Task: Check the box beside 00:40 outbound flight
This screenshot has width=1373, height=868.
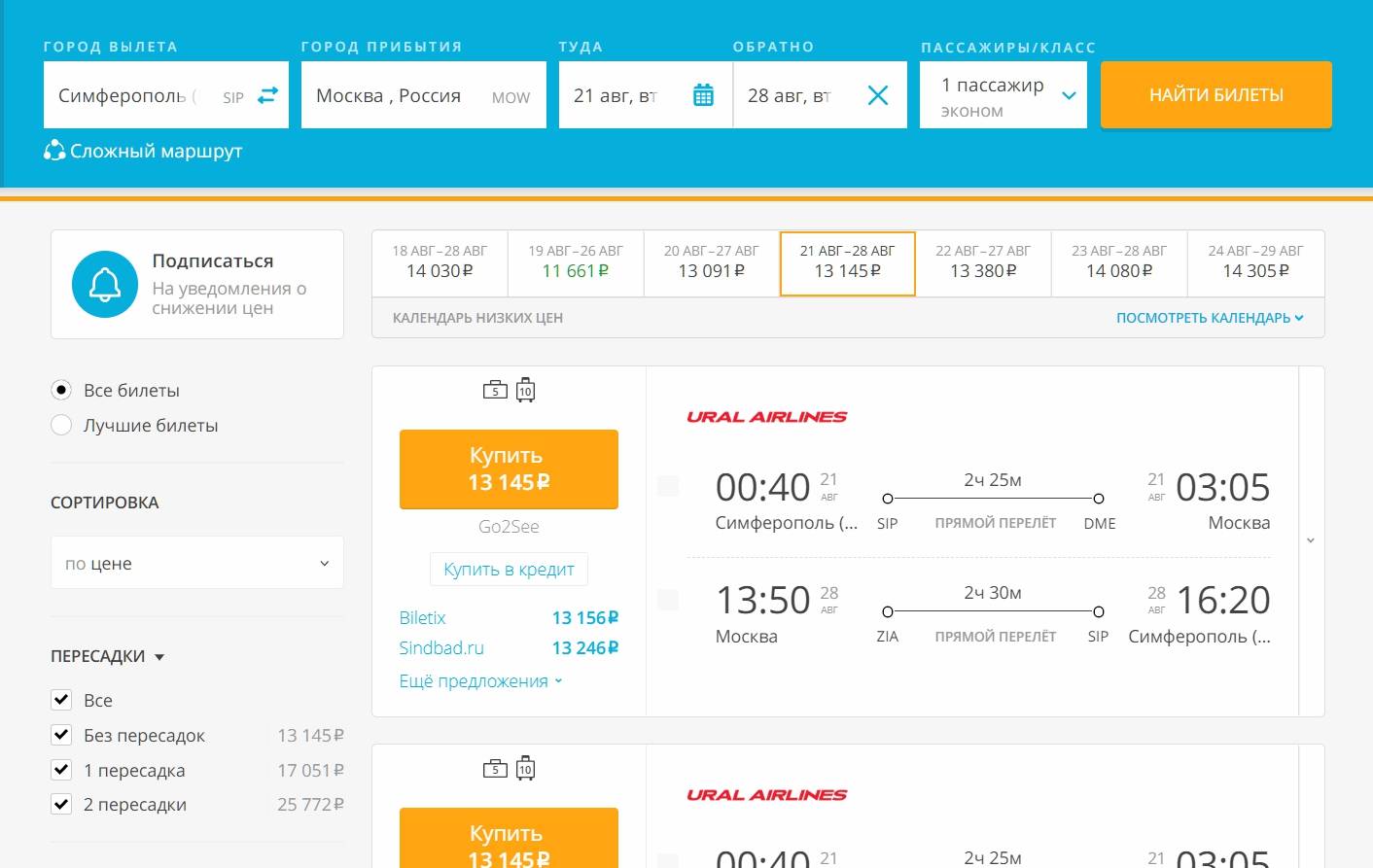Action: pos(668,486)
